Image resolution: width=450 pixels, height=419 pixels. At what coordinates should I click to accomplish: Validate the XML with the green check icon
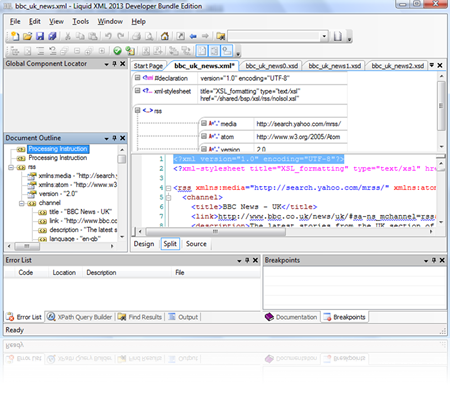(x=117, y=51)
